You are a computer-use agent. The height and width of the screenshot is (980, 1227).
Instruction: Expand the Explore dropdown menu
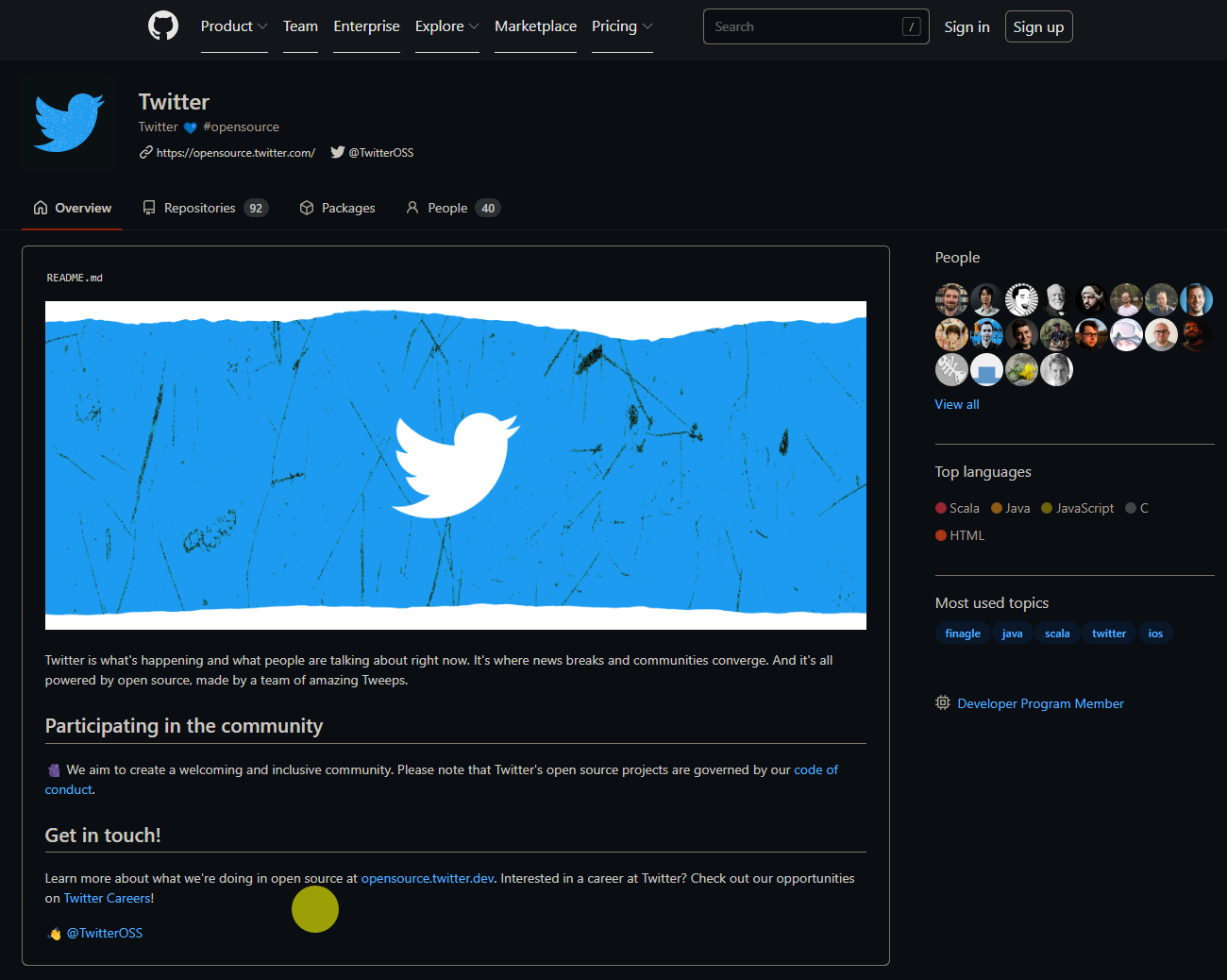pos(447,26)
